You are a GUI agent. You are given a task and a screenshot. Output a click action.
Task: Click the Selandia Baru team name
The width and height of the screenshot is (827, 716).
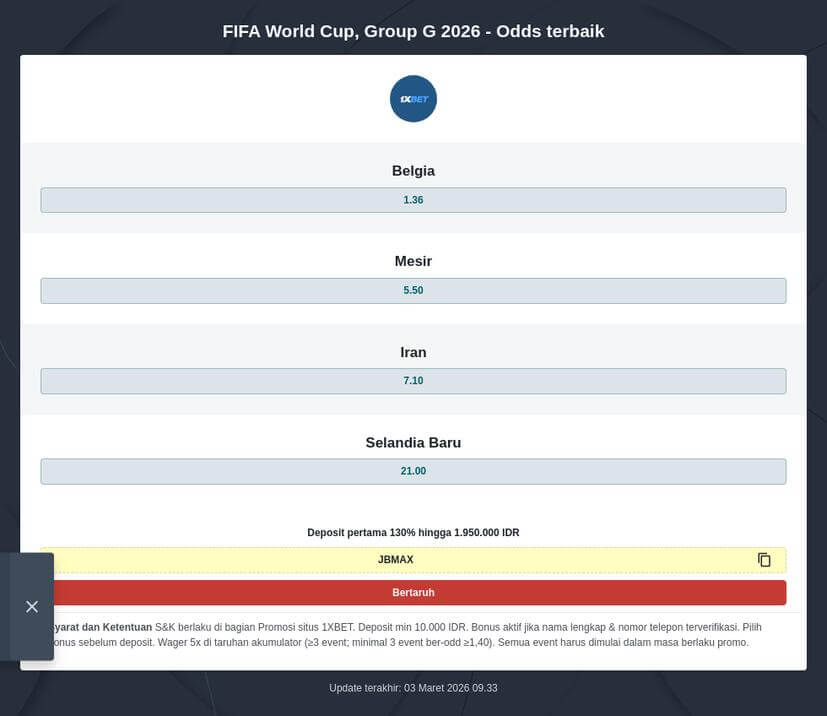(x=413, y=441)
